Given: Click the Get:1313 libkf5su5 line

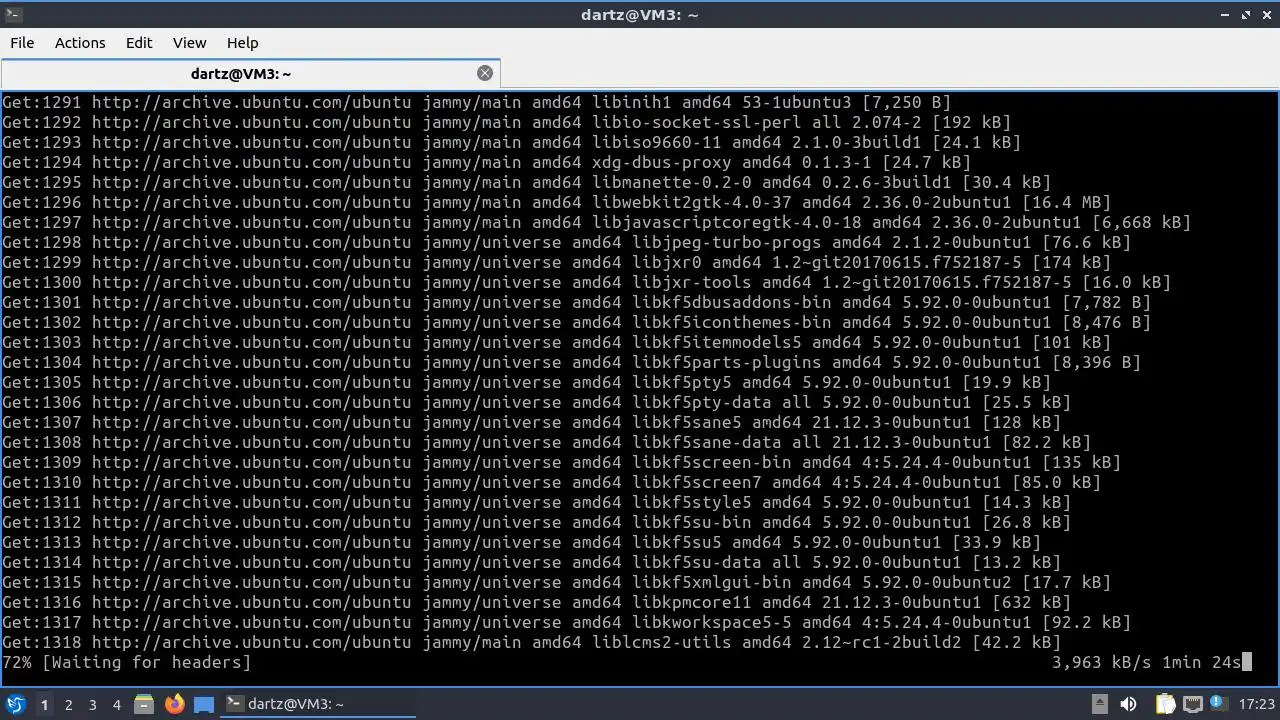Looking at the screenshot, I should coord(521,542).
